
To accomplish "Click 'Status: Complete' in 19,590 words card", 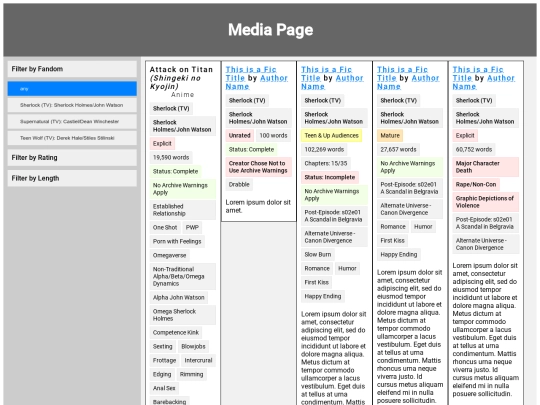I will pyautogui.click(x=176, y=171).
